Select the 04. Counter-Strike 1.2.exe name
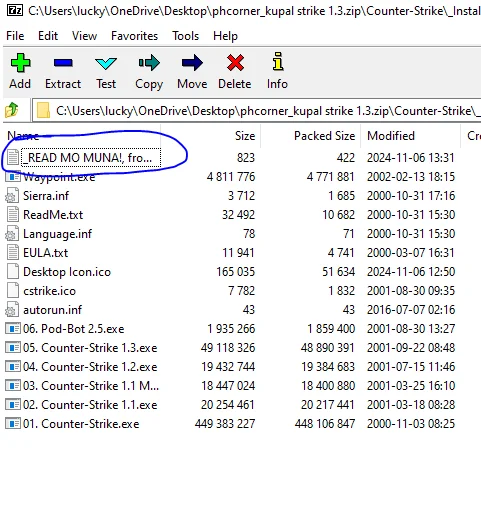 (x=90, y=367)
